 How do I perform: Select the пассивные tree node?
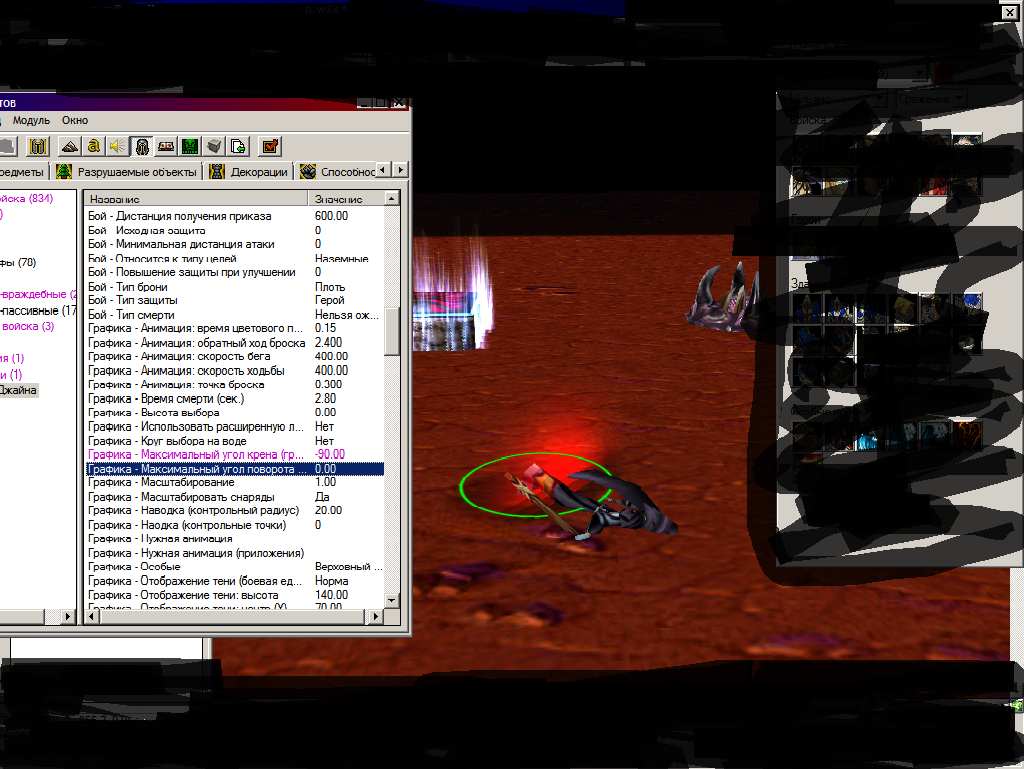(x=38, y=311)
